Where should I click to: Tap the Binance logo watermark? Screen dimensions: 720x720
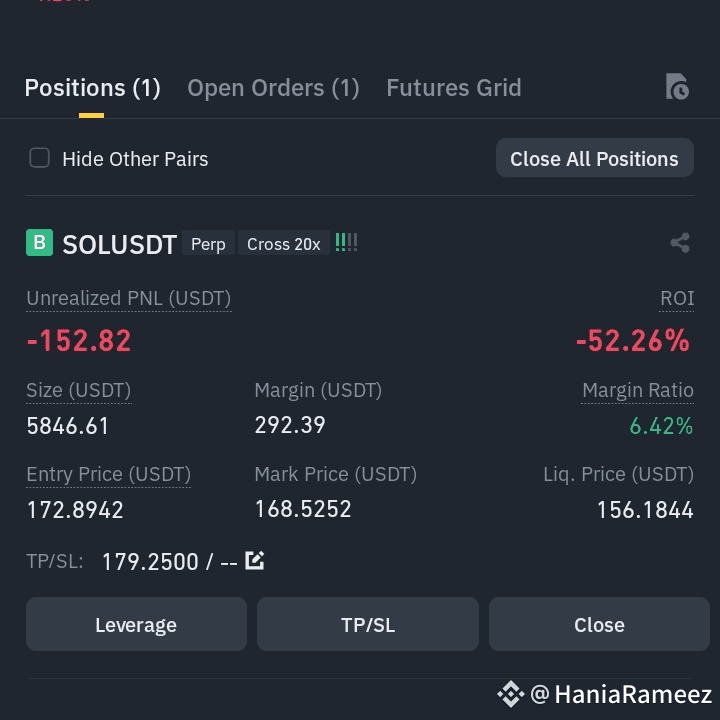coord(511,694)
